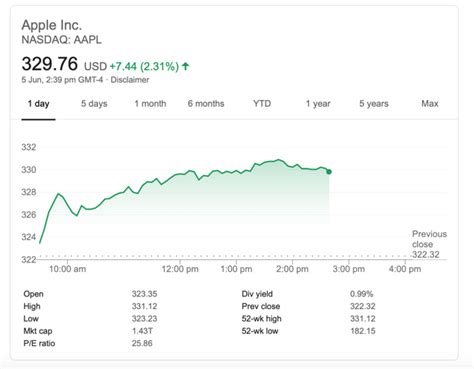Screen dimensions: 474x369
Task: Click the chart peak near 2:00 pm
Action: [279, 160]
